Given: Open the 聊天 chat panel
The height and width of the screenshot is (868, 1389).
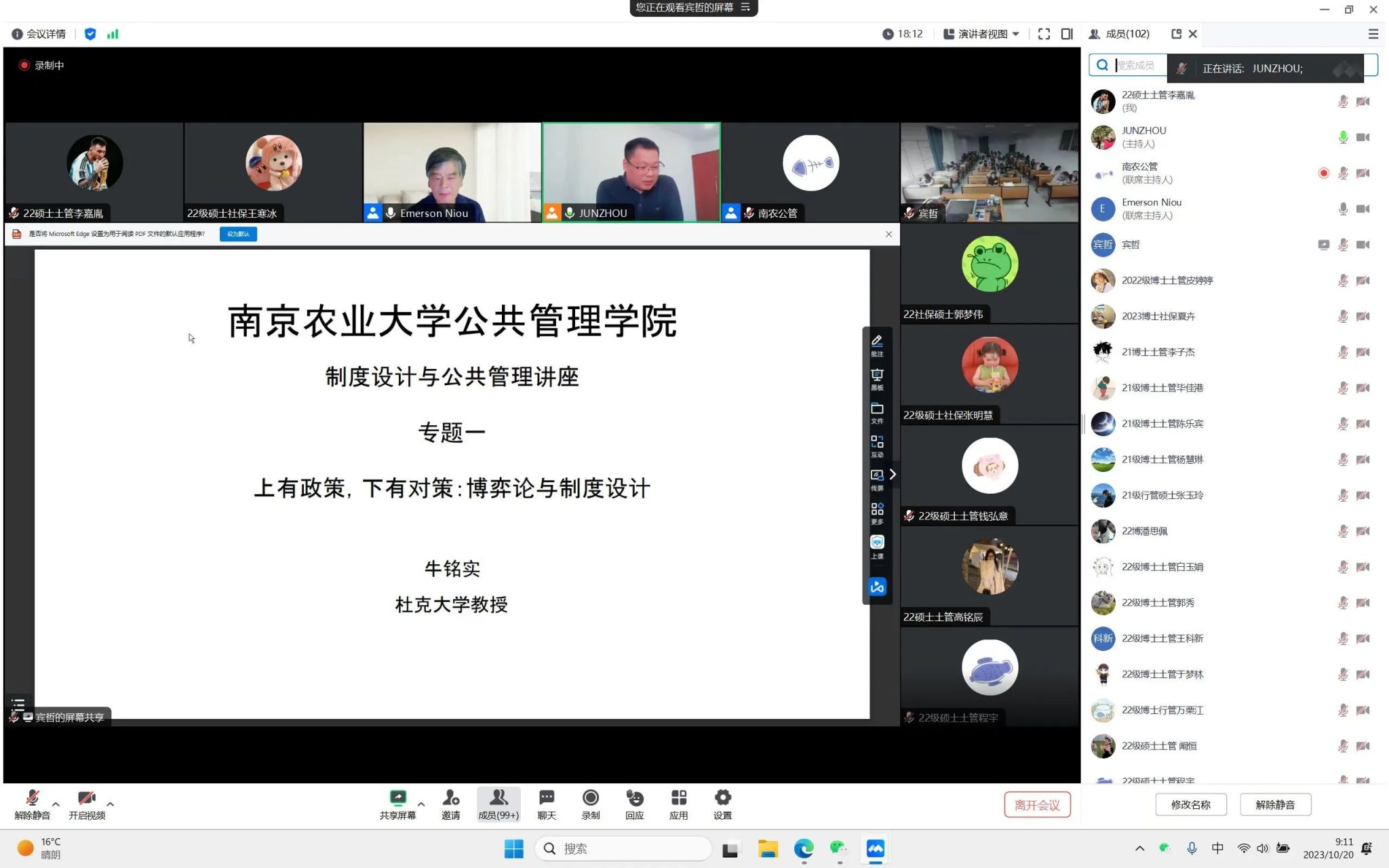Looking at the screenshot, I should (x=547, y=805).
